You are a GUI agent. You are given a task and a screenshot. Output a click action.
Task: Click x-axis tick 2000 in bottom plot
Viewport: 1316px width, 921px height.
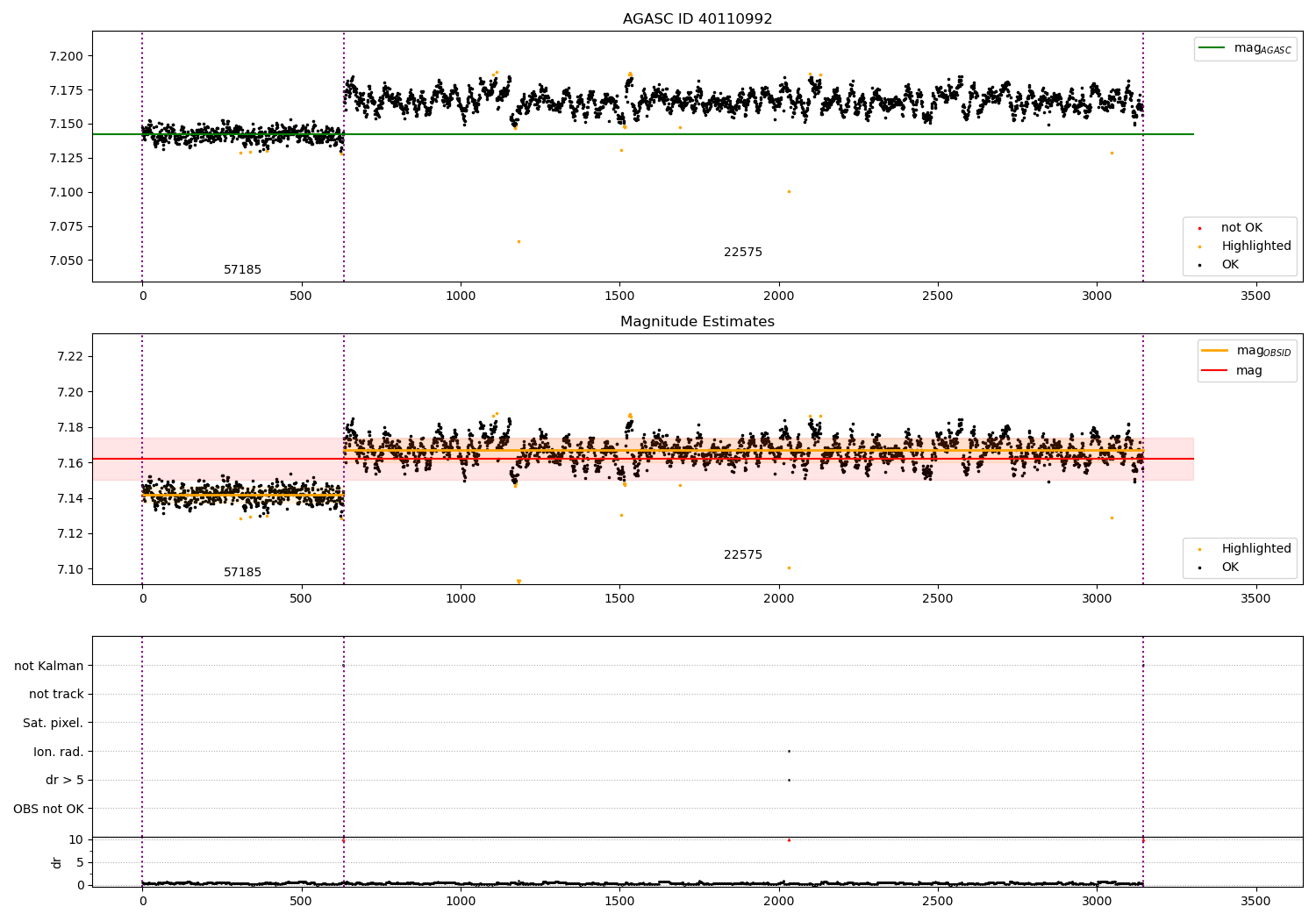pos(778,901)
